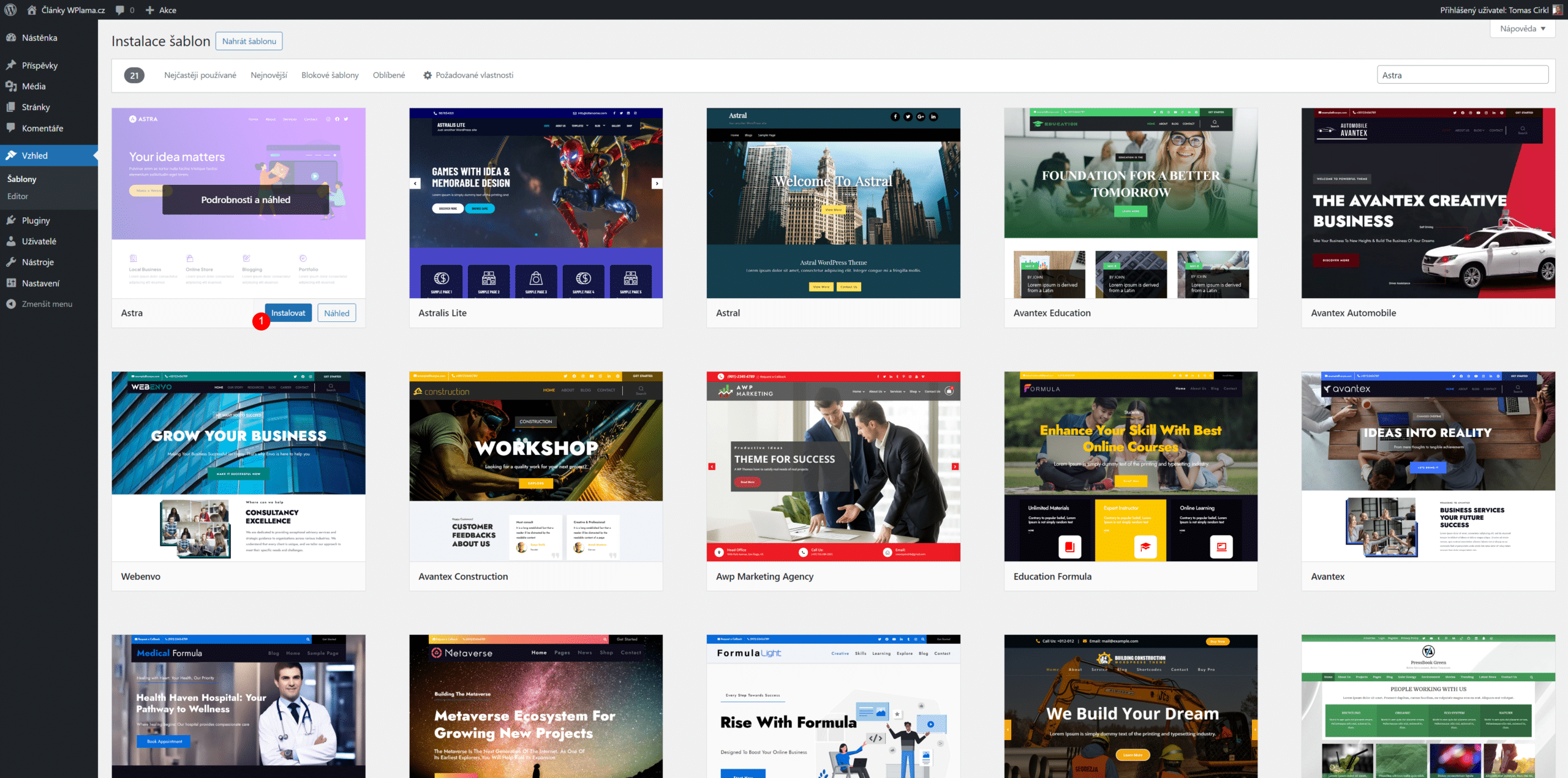
Task: Select Šablony submenu item
Action: tap(22, 179)
